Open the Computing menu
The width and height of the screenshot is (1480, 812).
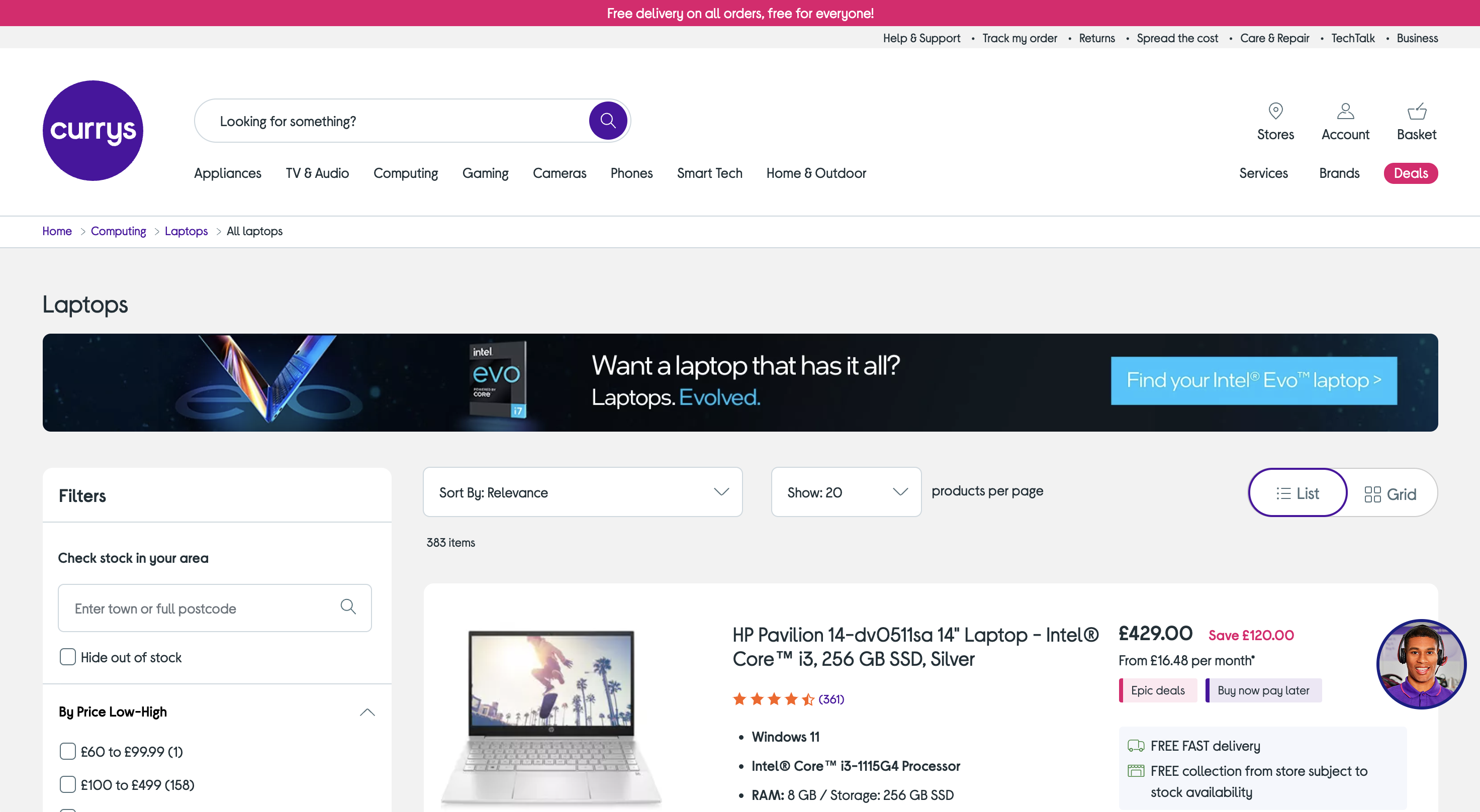point(406,173)
